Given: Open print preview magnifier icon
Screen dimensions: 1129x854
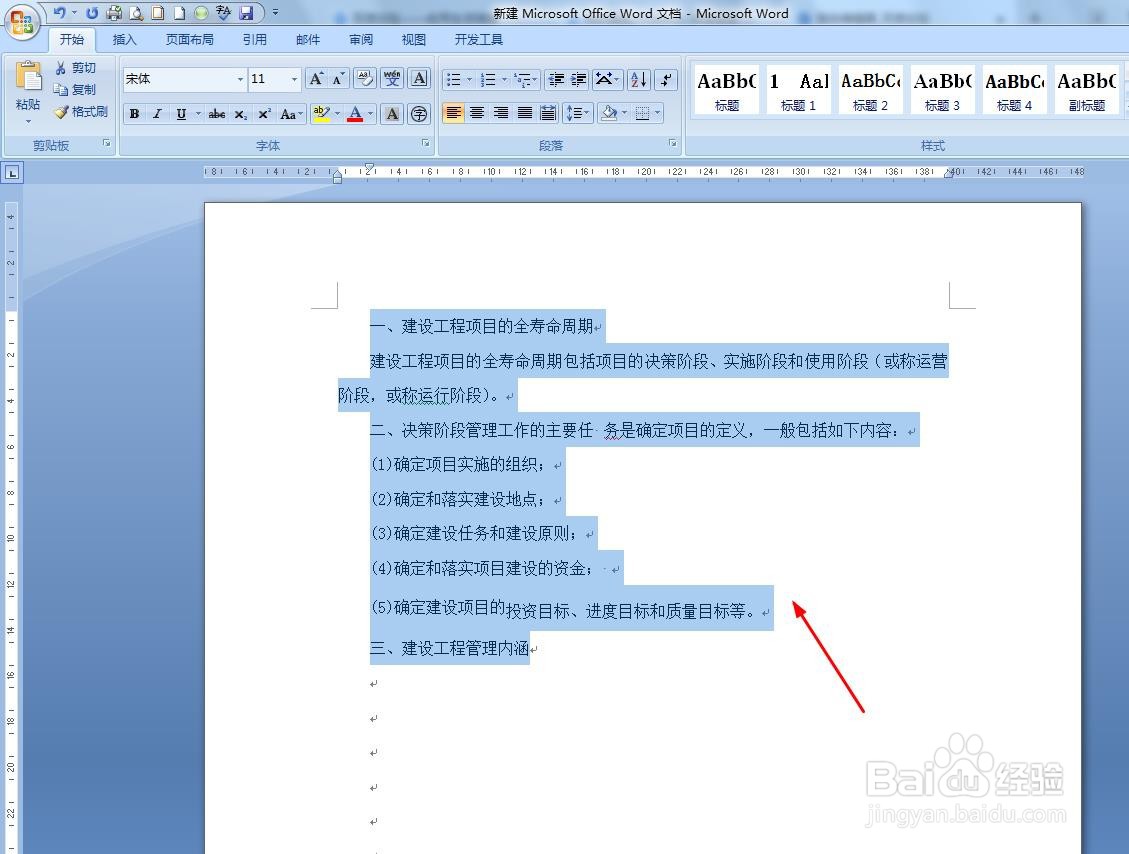Looking at the screenshot, I should [x=136, y=12].
